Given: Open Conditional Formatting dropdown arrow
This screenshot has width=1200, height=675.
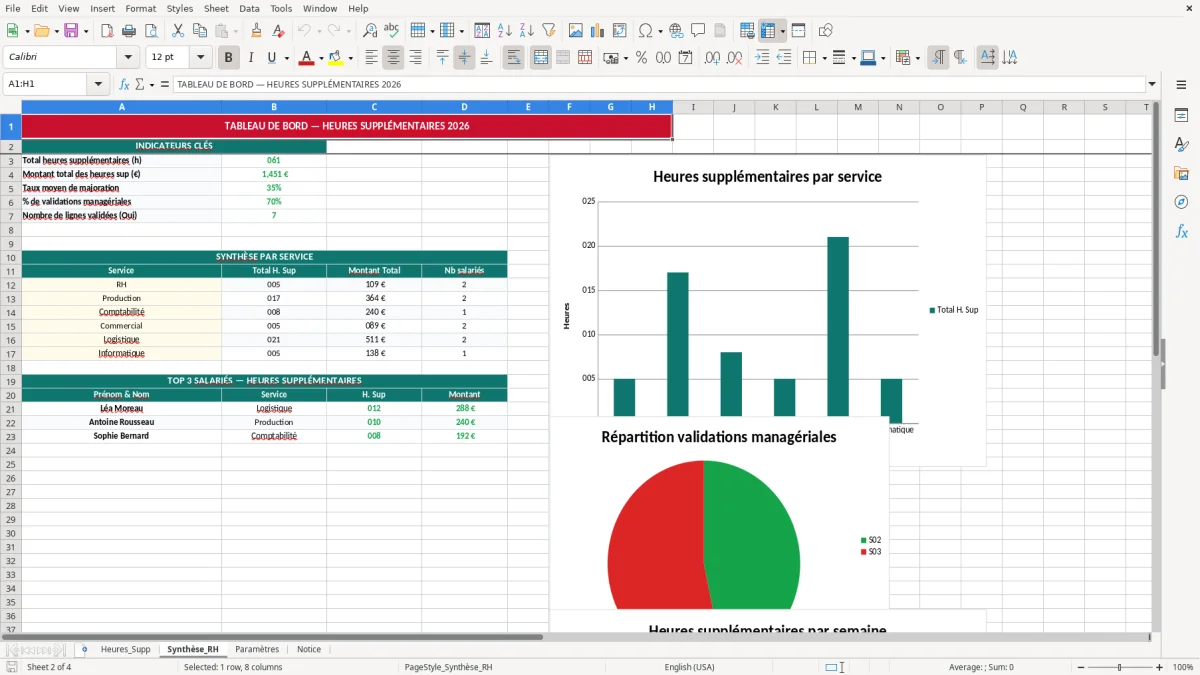Looking at the screenshot, I should click(x=917, y=58).
